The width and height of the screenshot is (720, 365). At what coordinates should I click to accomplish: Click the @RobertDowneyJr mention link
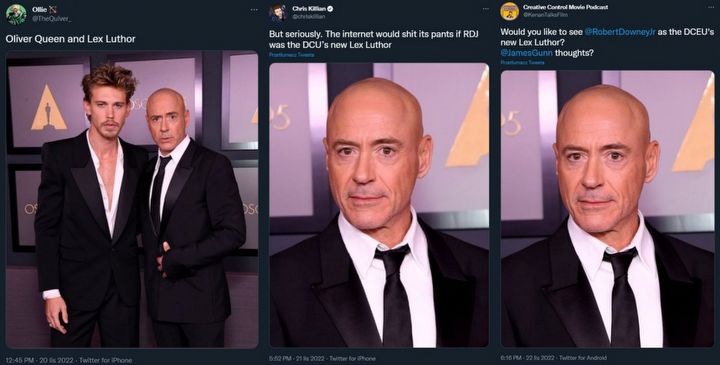pyautogui.click(x=619, y=32)
